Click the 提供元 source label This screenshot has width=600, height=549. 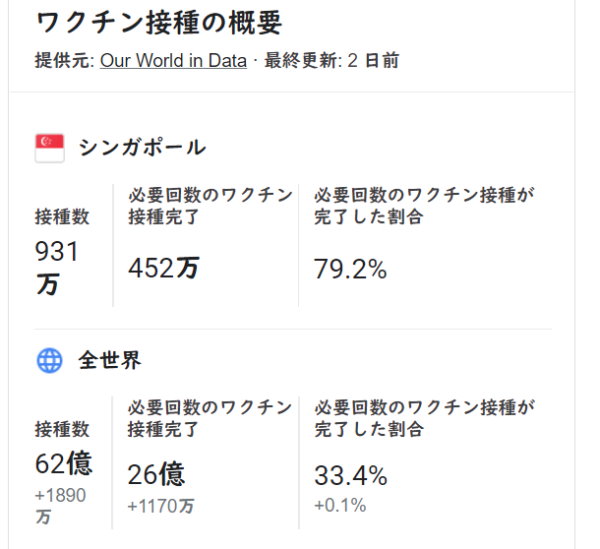click(x=64, y=60)
